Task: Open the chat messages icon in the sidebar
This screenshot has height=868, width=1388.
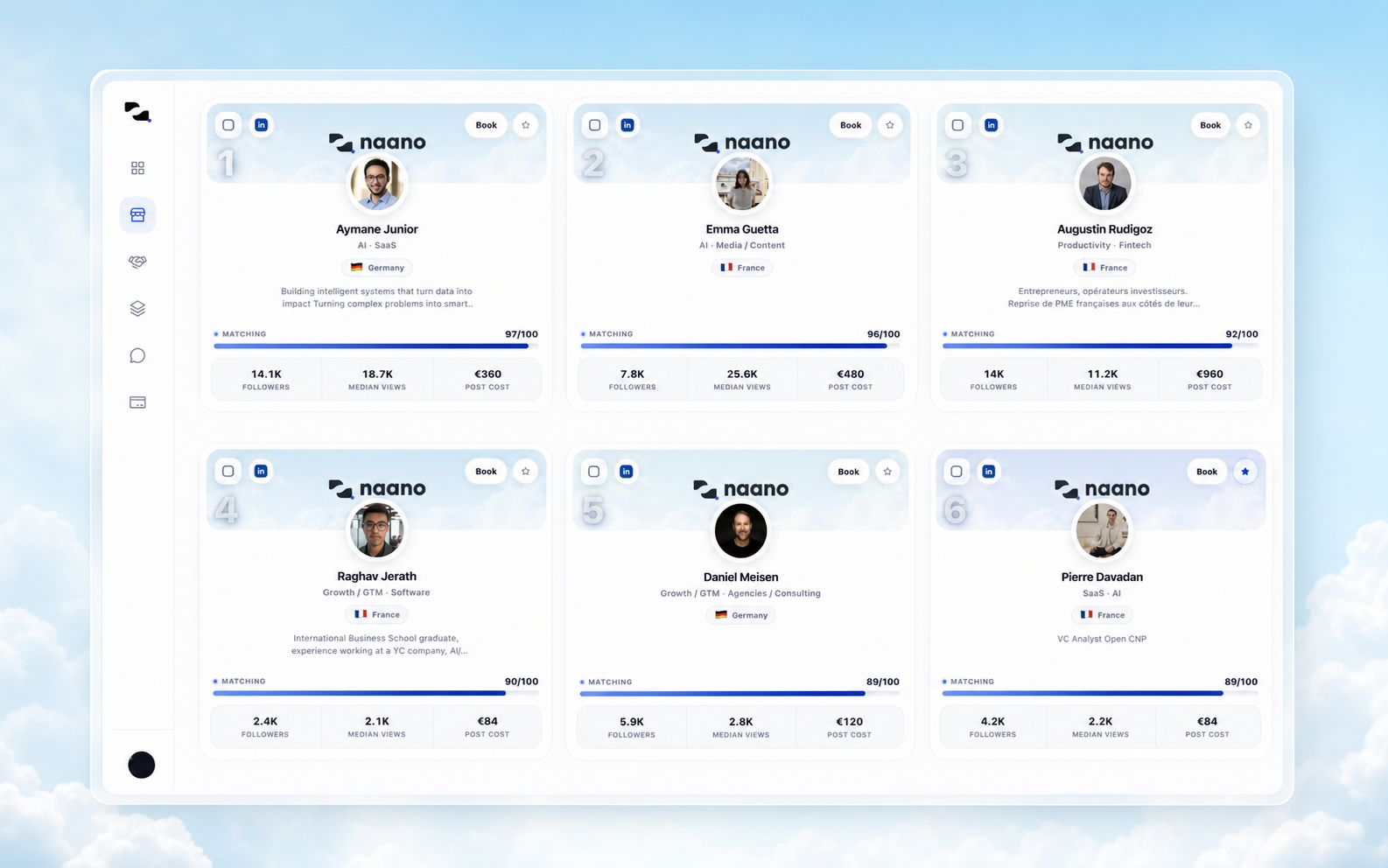Action: click(x=137, y=355)
